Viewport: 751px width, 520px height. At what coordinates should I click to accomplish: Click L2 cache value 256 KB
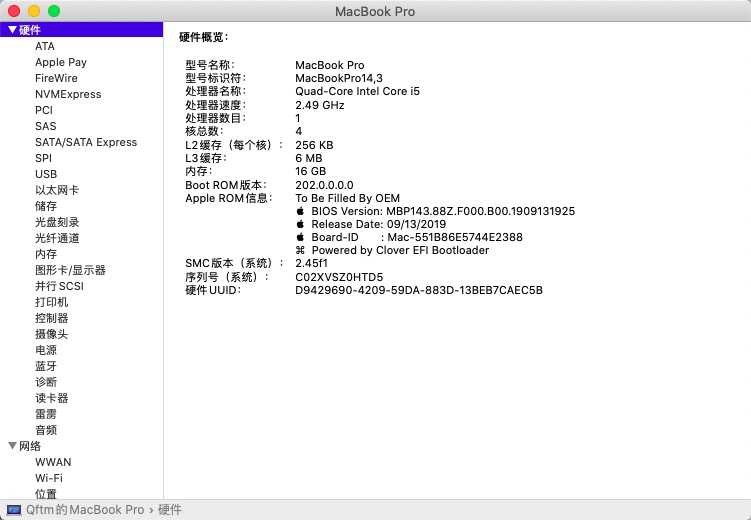(x=314, y=145)
